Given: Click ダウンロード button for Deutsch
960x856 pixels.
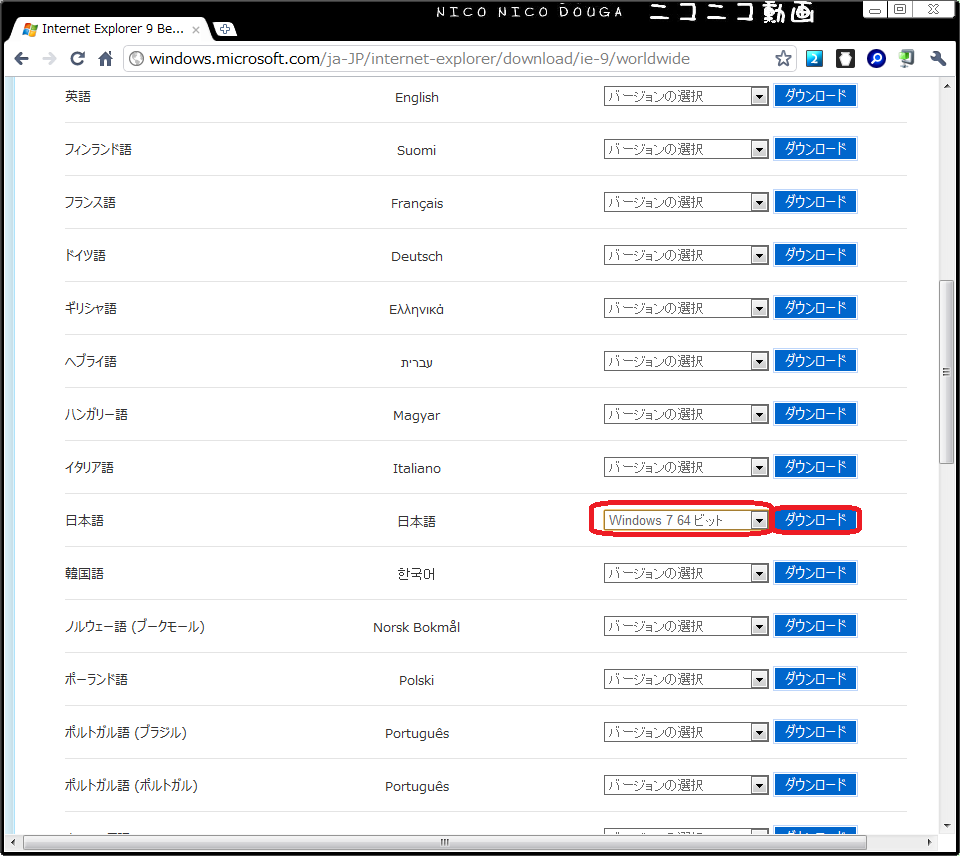Looking at the screenshot, I should pos(816,254).
